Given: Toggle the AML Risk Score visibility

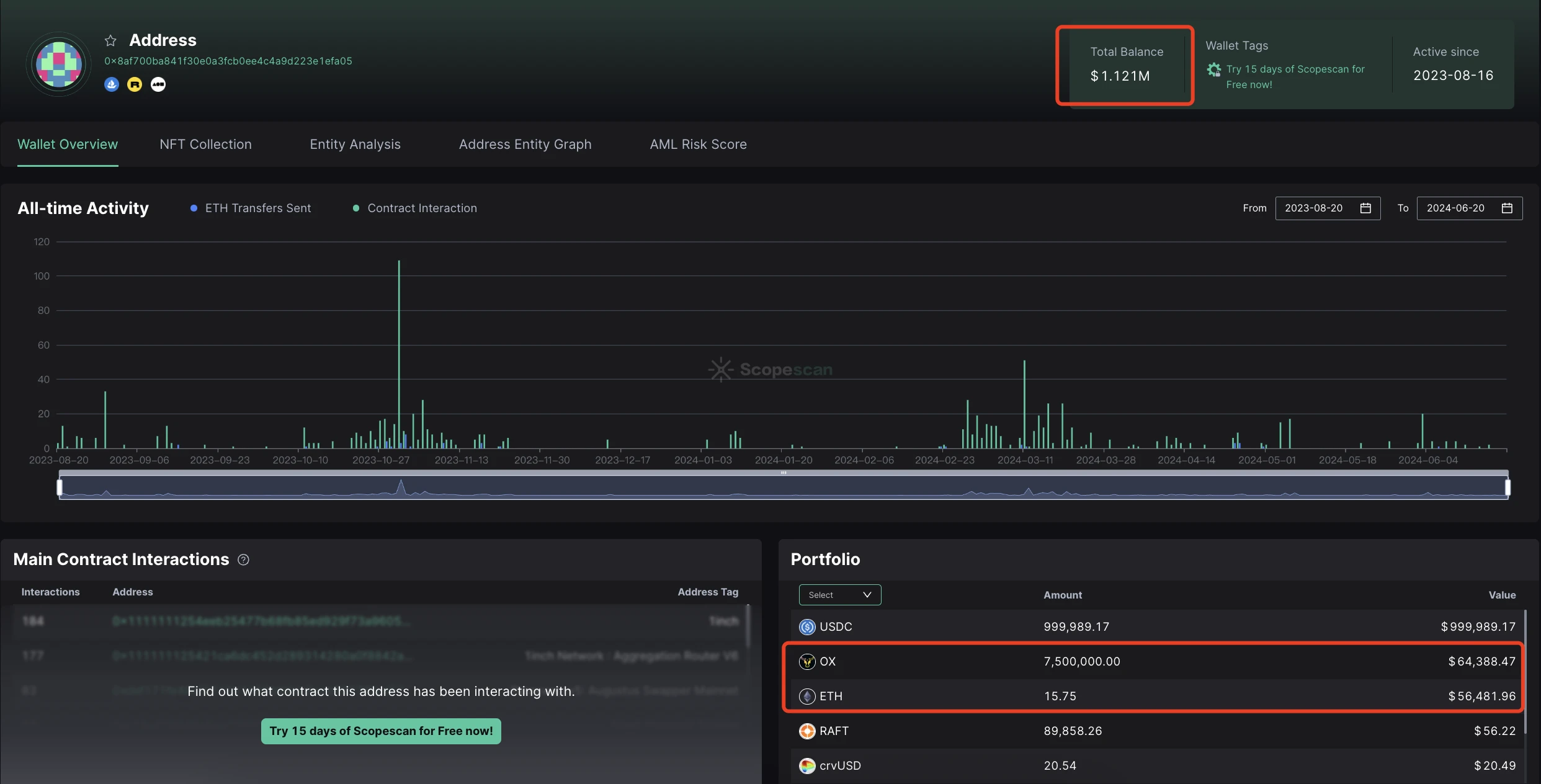Looking at the screenshot, I should coord(698,144).
